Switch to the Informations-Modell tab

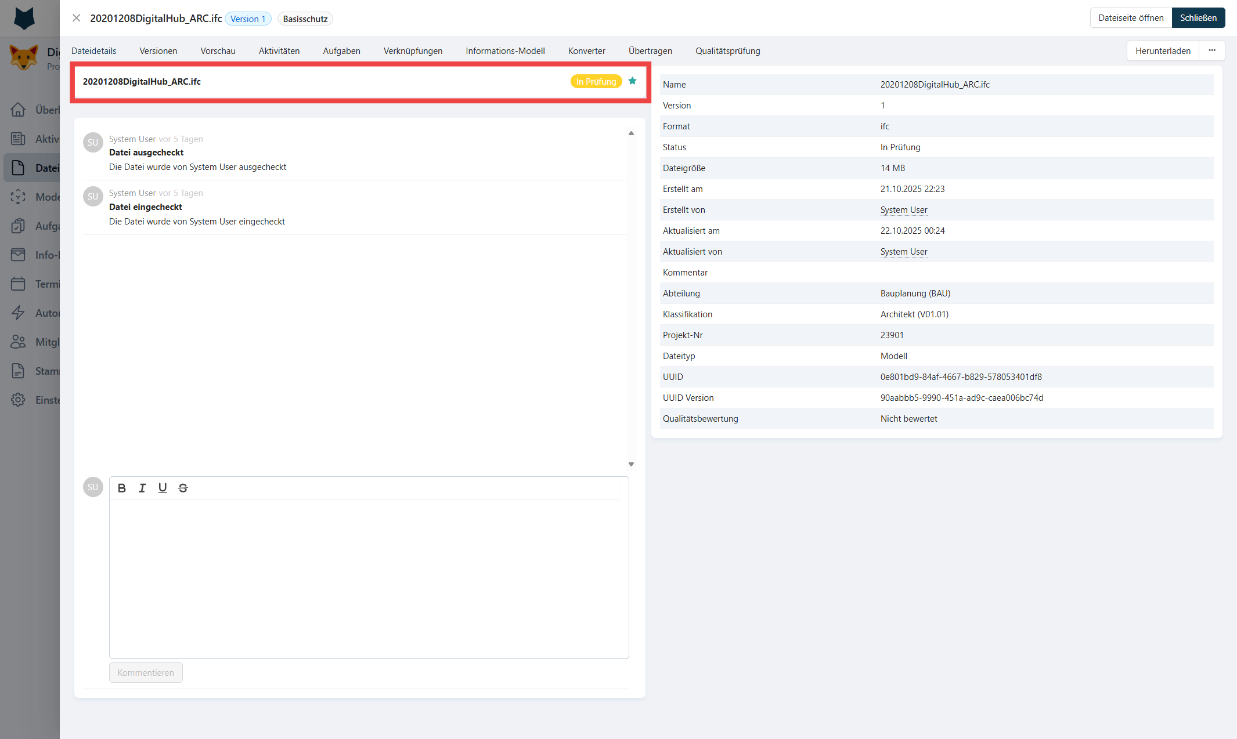[505, 51]
